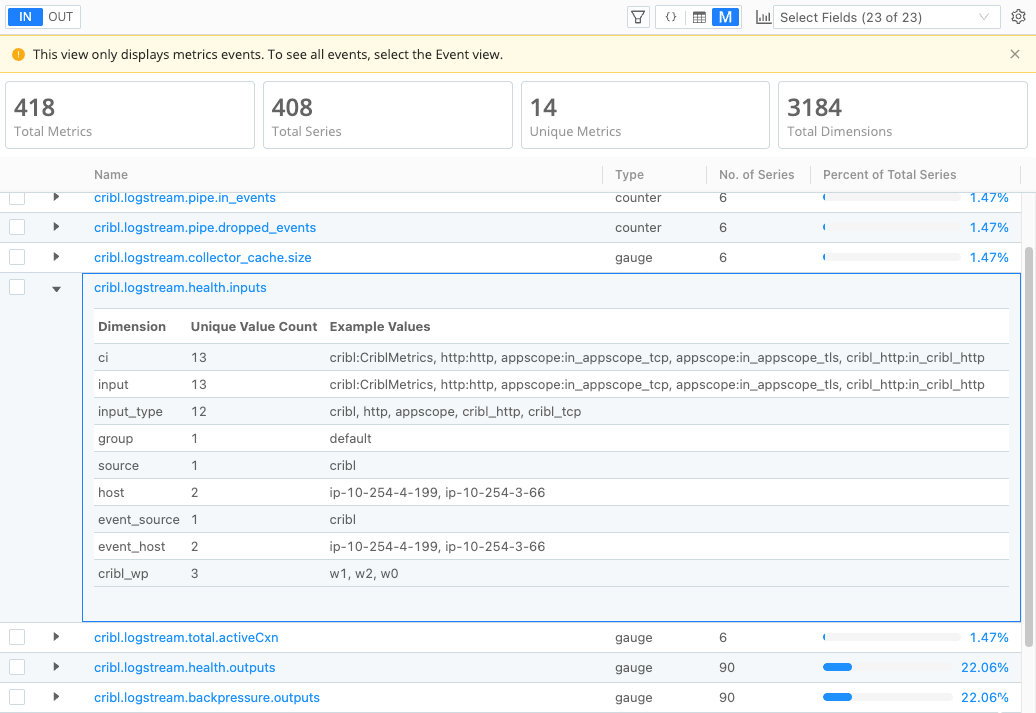Tick checkbox for cribl.logstream.pipe.dropped_events
Screen dimensions: 1036x713
17,227
